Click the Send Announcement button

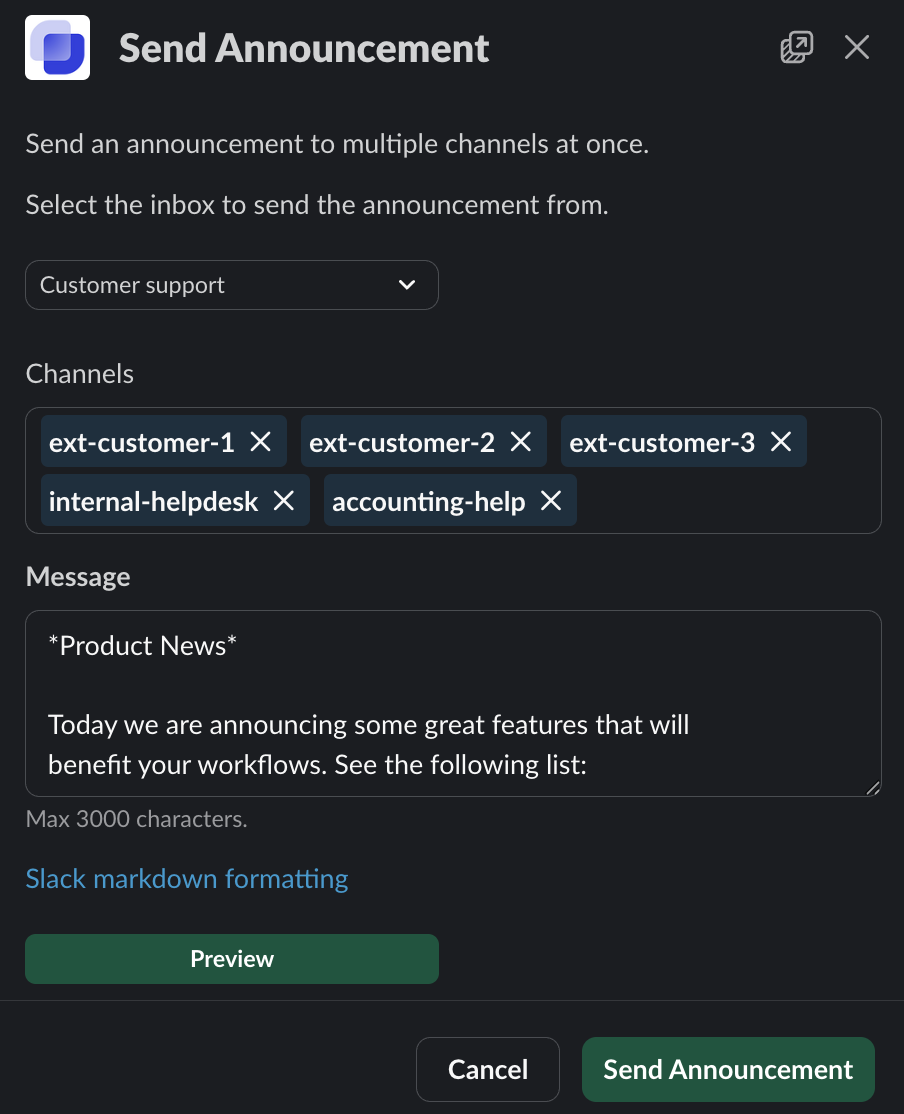(x=728, y=1069)
